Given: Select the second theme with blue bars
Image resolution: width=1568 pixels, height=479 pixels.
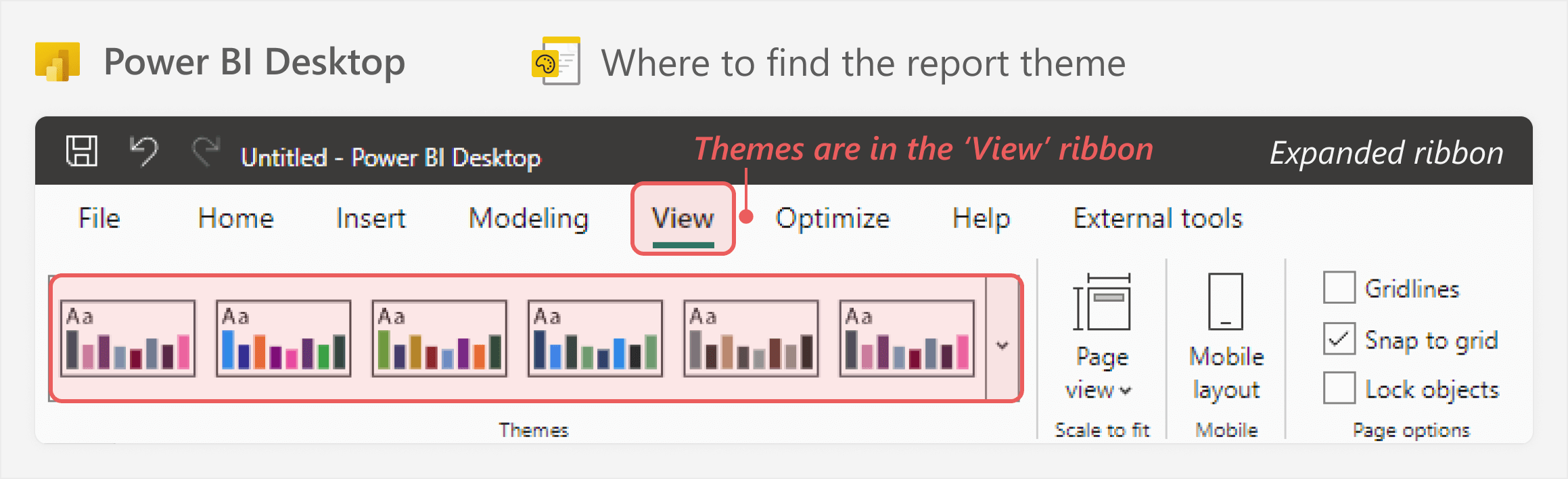Looking at the screenshot, I should pos(283,338).
